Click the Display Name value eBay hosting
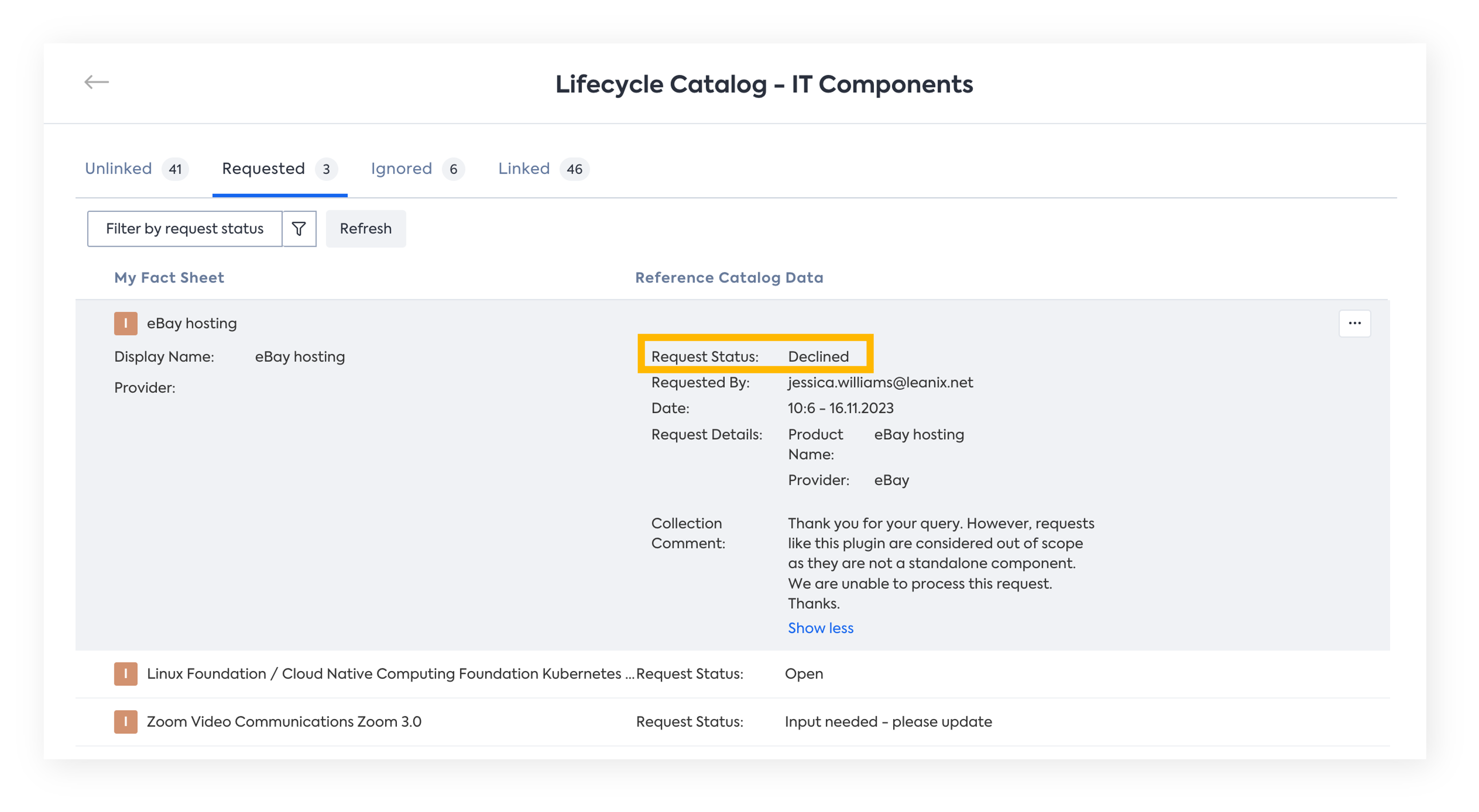 tap(300, 356)
